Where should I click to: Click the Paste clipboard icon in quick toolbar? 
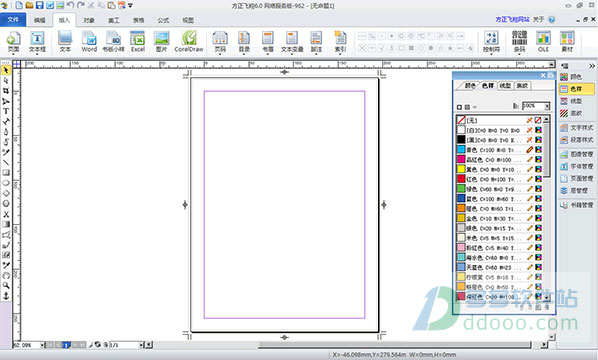[111, 5]
